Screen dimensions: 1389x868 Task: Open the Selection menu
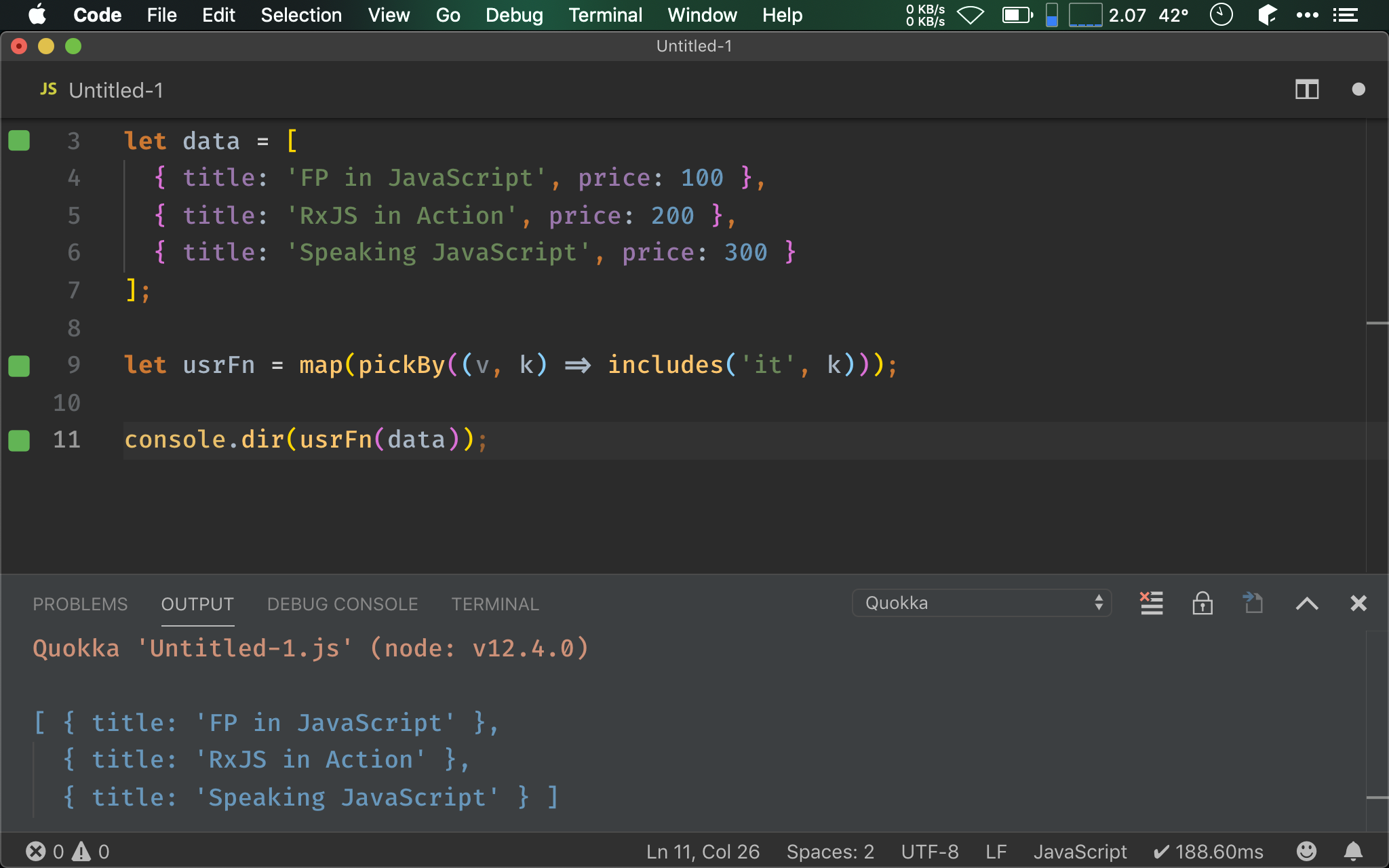pyautogui.click(x=301, y=15)
